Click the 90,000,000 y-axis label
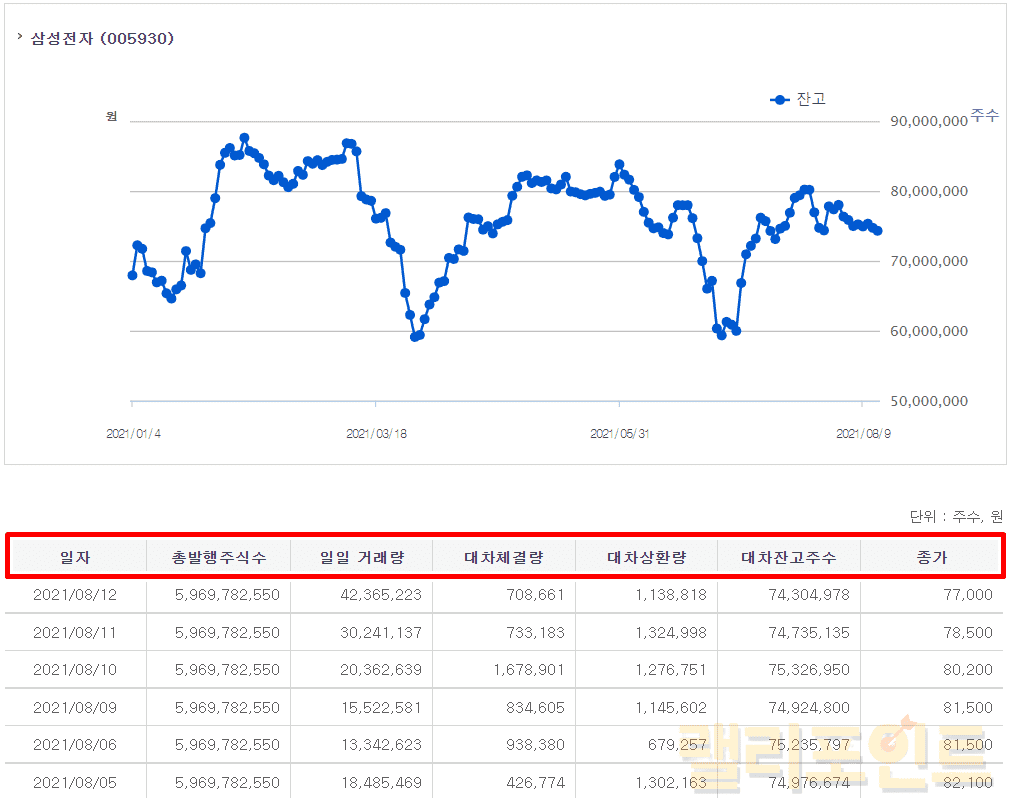Viewport: 1010px width, 798px height. pos(928,121)
